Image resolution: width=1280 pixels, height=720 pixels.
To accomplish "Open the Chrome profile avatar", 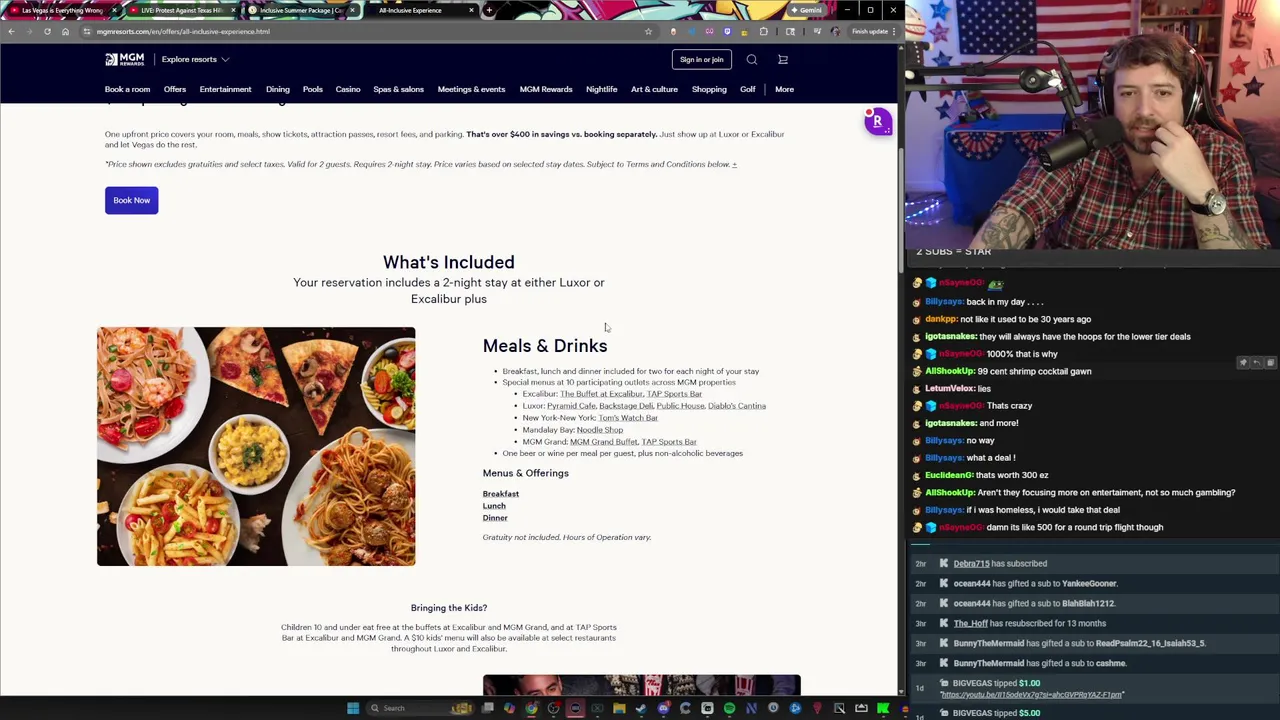I will pos(836,31).
